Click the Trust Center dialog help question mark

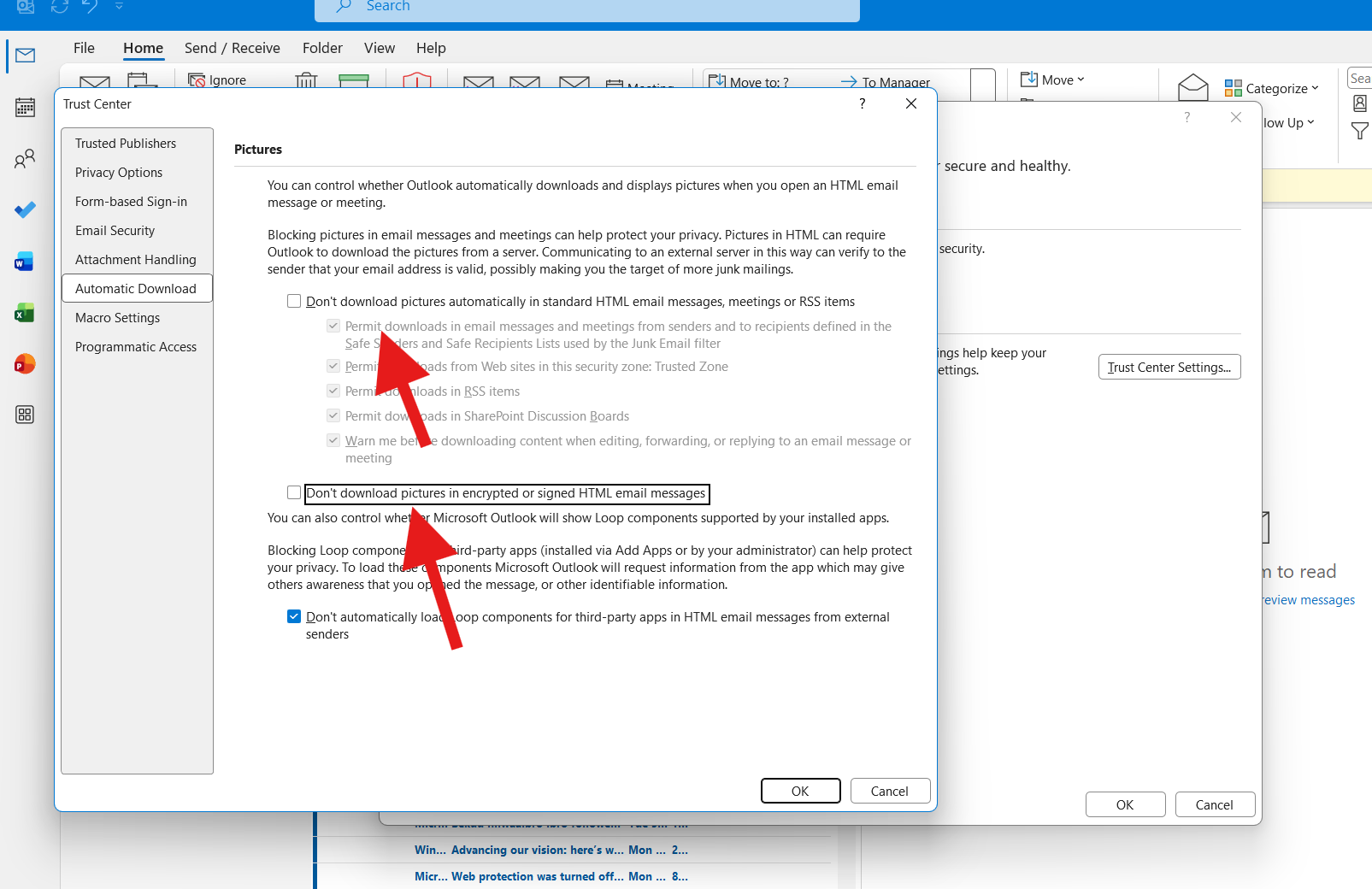862,103
